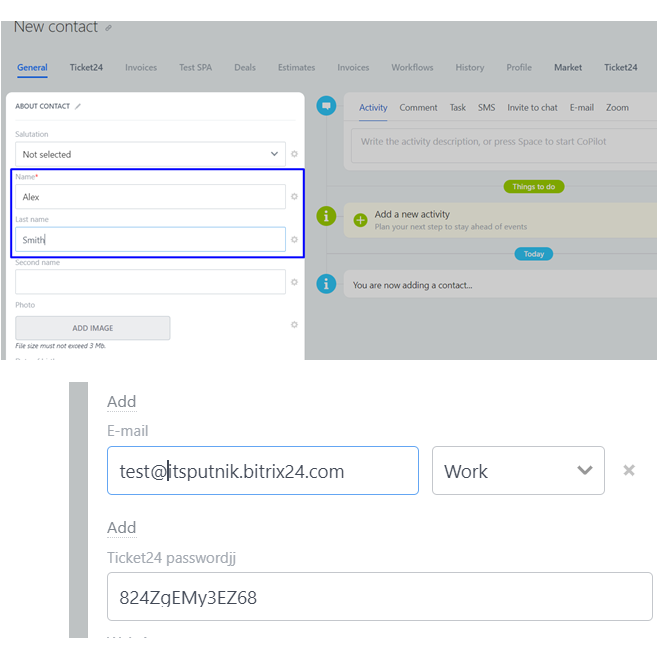Screen dimensions: 657x657
Task: Focus the Ticket24 password field
Action: coord(379,597)
